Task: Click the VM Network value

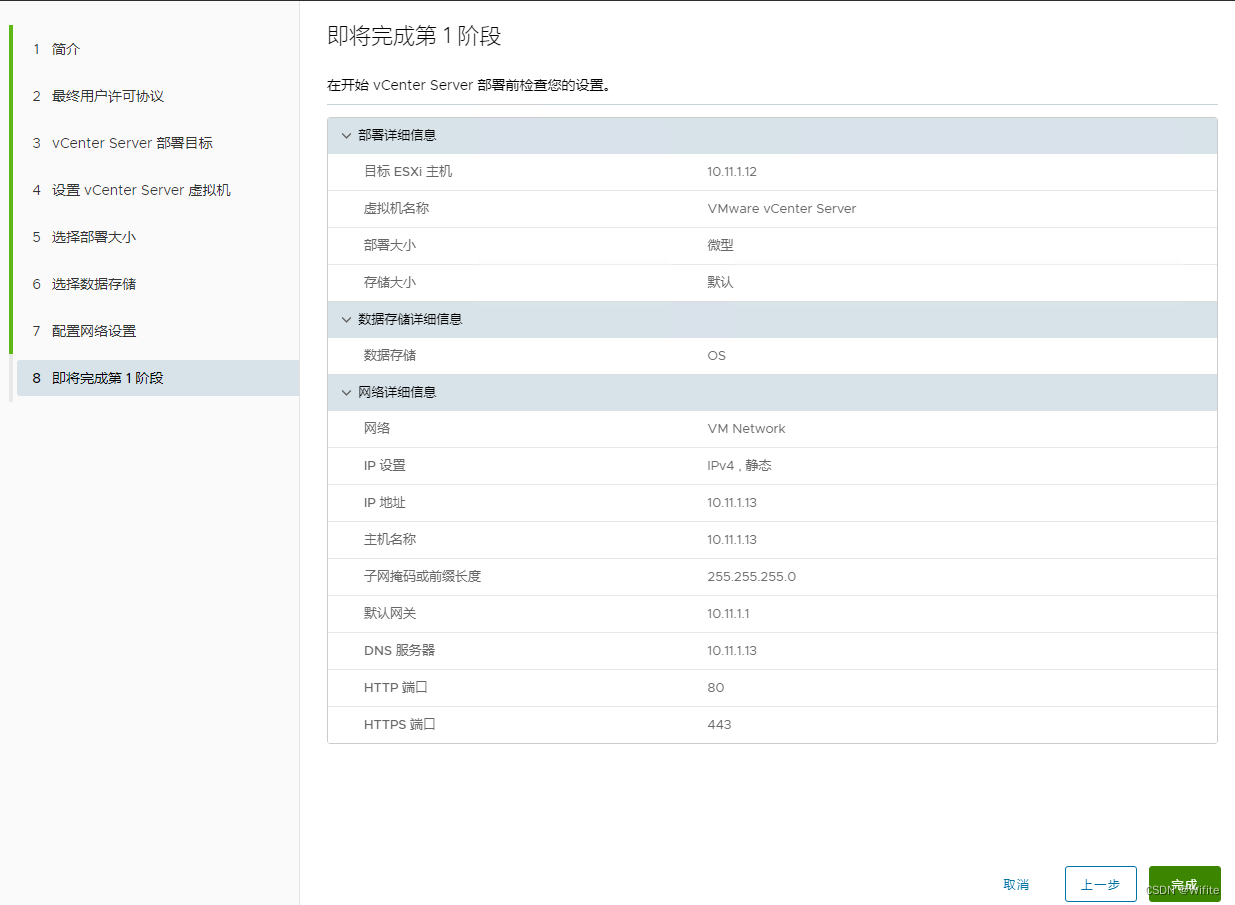Action: (x=746, y=429)
